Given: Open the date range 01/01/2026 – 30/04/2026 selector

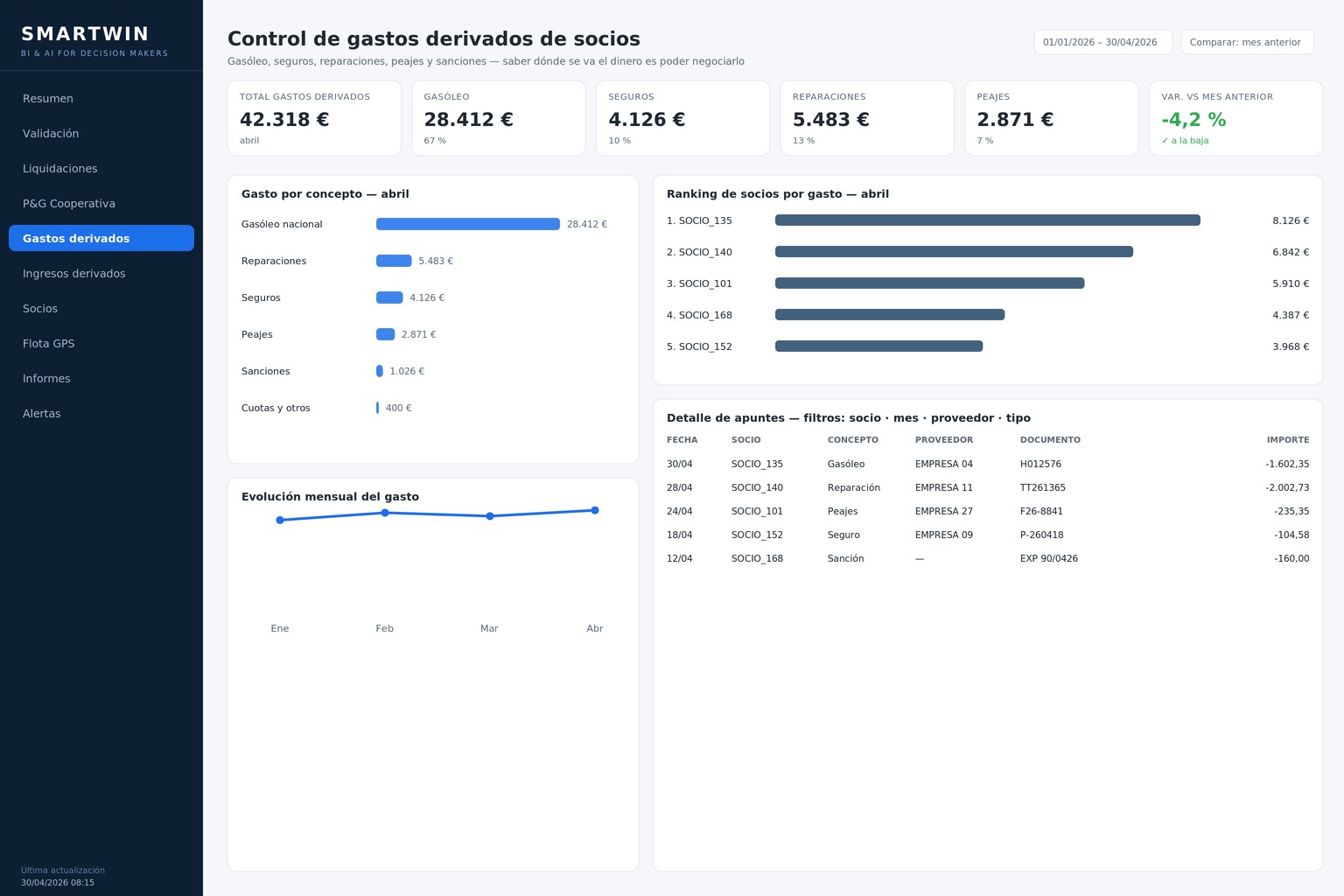Looking at the screenshot, I should [1102, 42].
